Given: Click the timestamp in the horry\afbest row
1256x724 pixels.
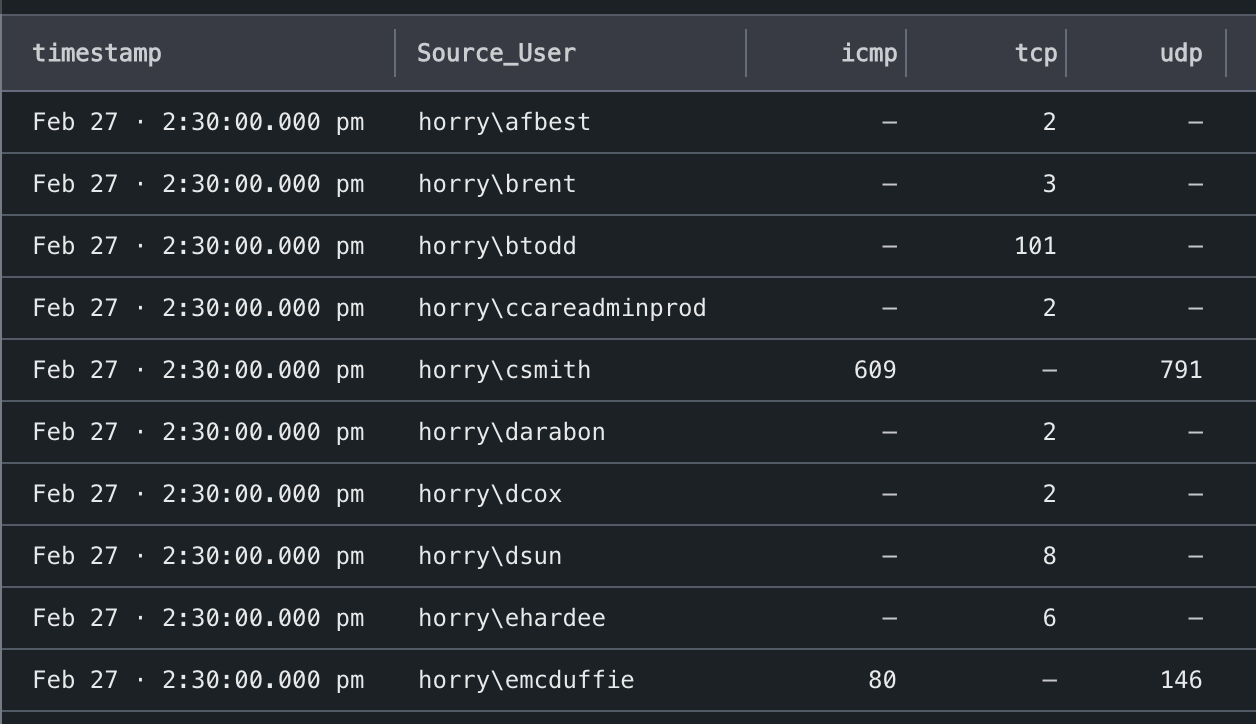Looking at the screenshot, I should point(198,122).
